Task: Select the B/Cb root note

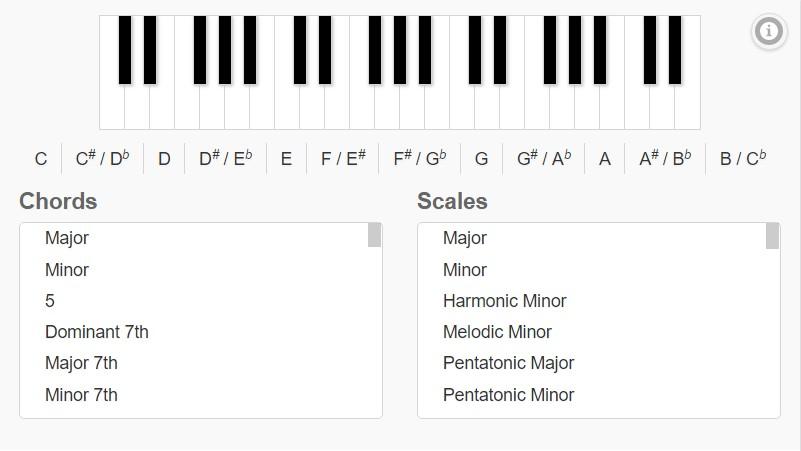Action: pyautogui.click(x=742, y=158)
